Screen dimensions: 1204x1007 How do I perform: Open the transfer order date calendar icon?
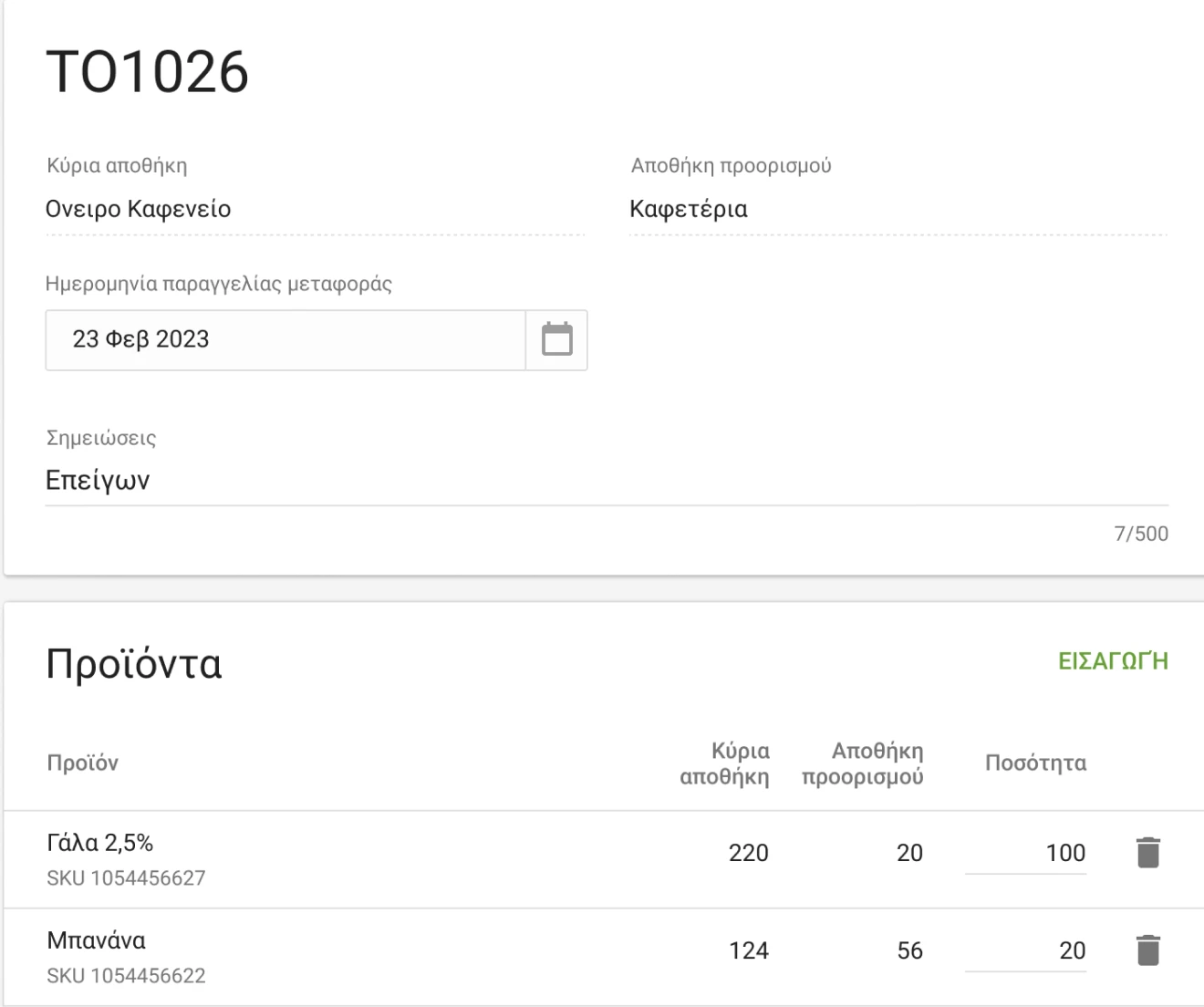tap(556, 339)
